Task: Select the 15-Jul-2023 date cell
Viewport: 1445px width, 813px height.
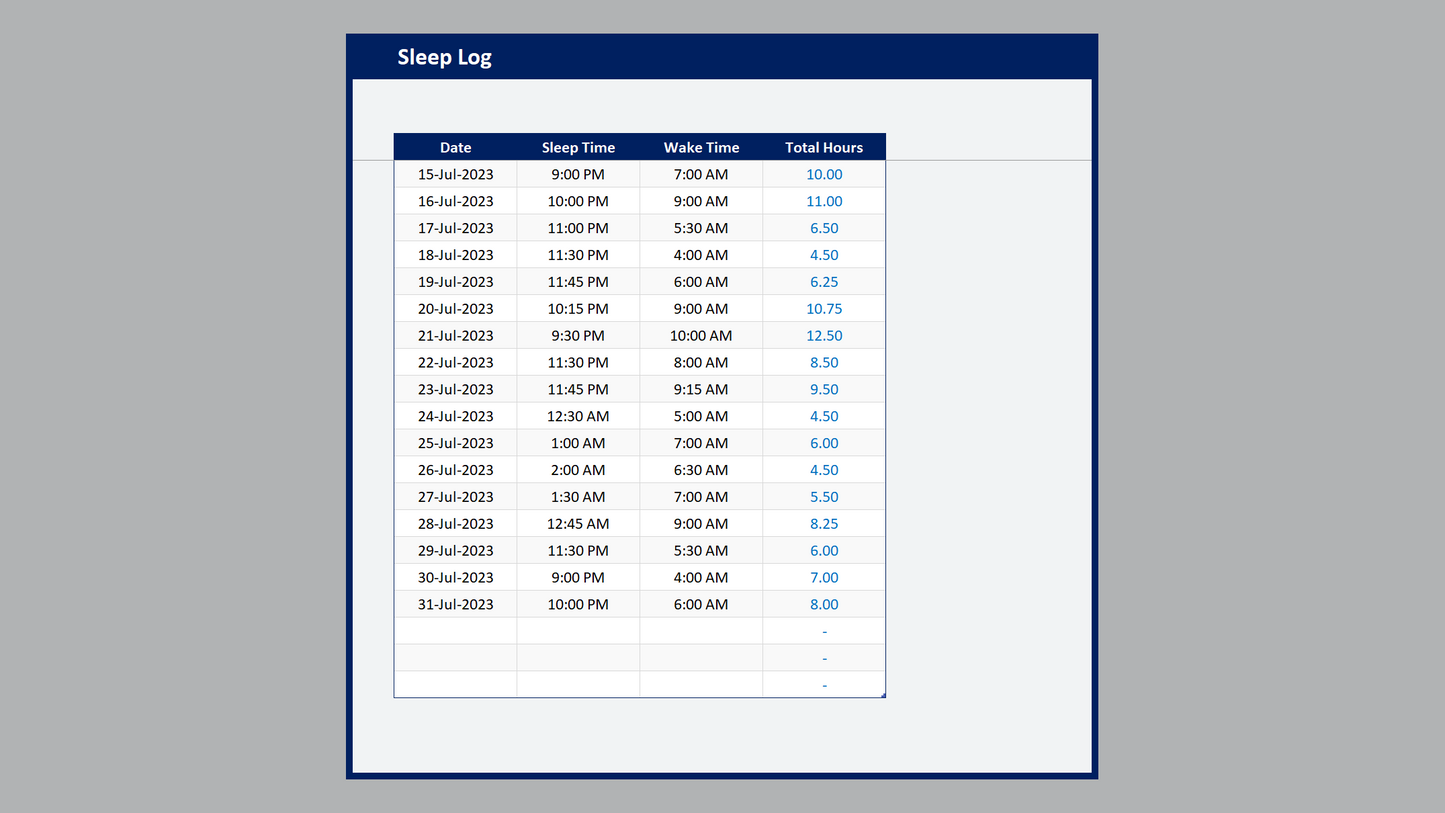Action: (455, 174)
